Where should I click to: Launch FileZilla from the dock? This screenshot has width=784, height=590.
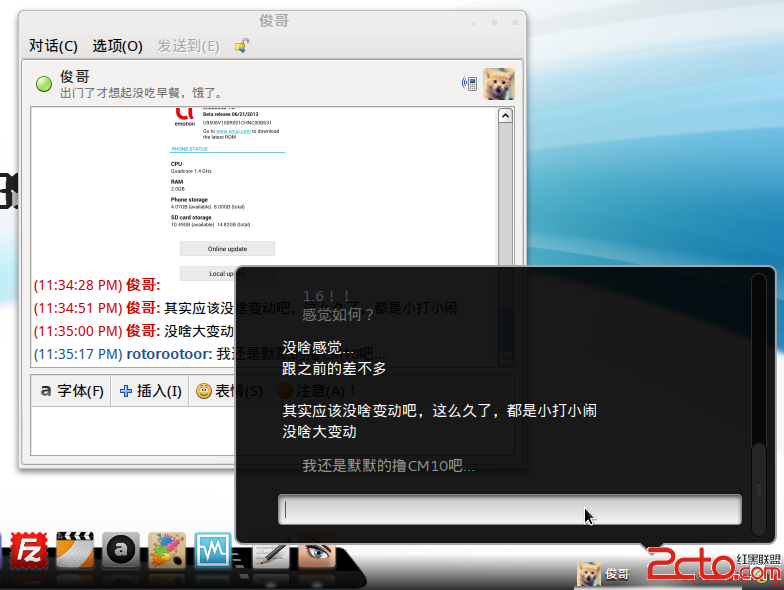(29, 551)
